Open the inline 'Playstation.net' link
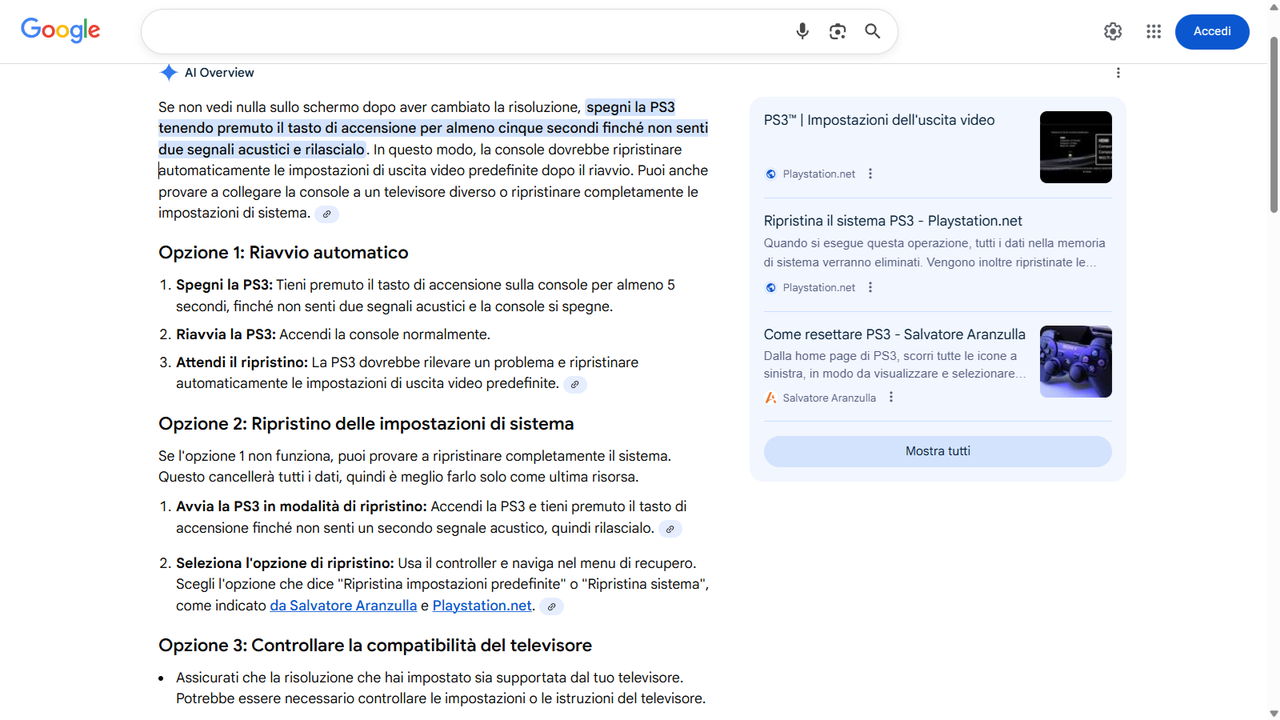Image resolution: width=1280 pixels, height=720 pixels. 482,606
